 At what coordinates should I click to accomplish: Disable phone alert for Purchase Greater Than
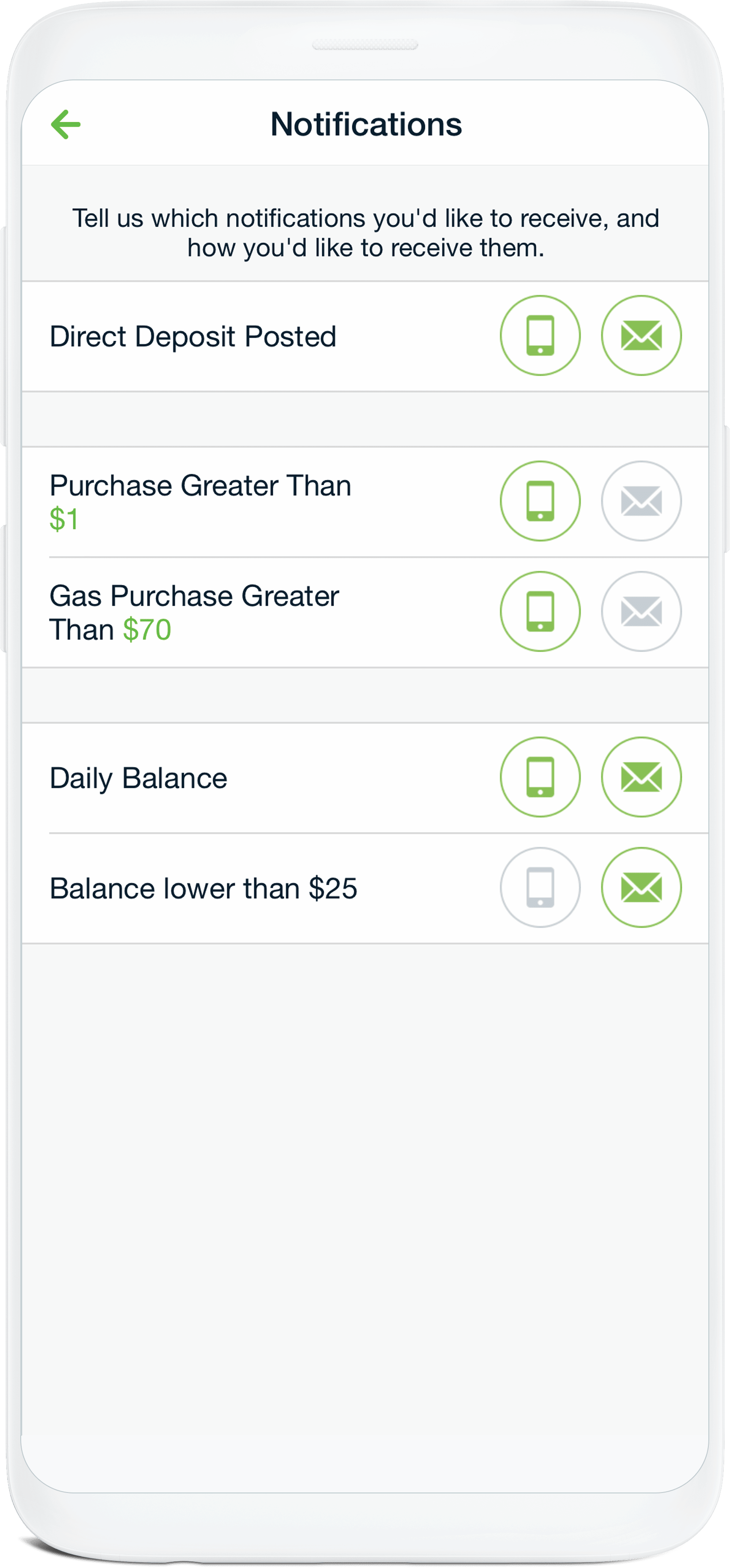(x=540, y=501)
